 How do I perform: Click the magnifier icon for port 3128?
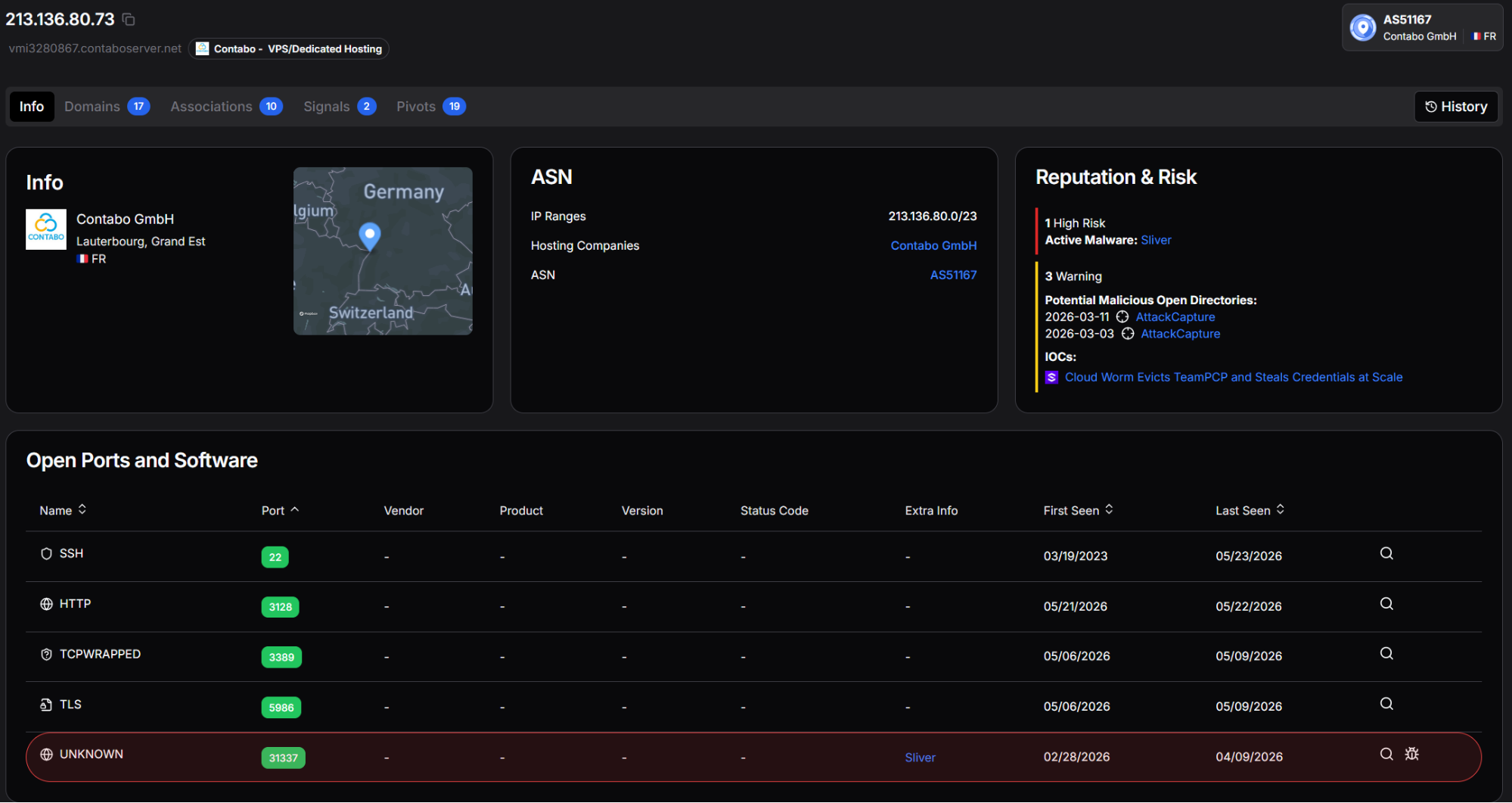click(x=1386, y=603)
